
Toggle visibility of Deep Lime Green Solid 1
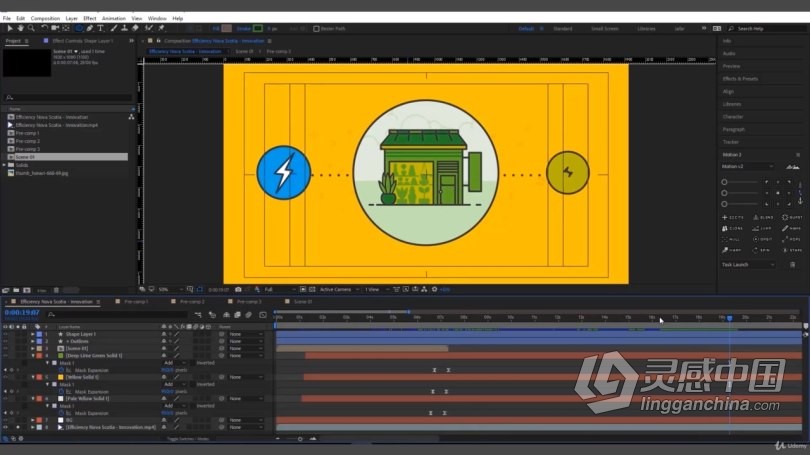click(6, 356)
